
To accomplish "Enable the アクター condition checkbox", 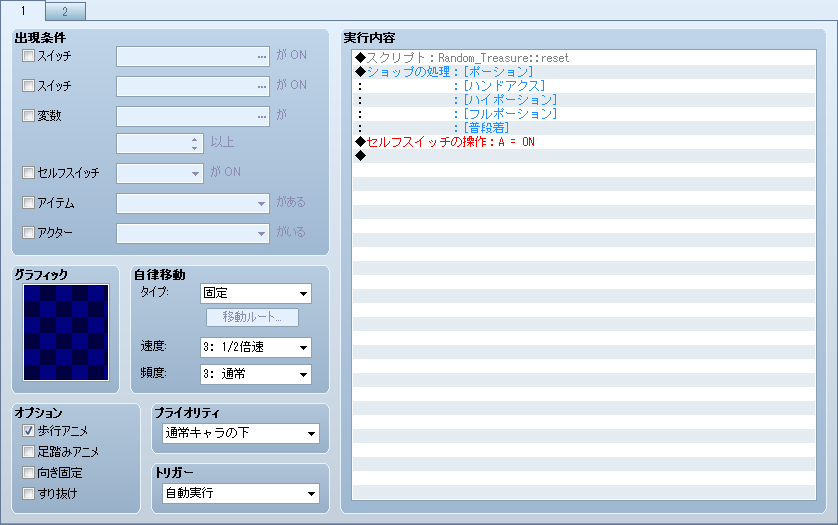I will click(28, 232).
